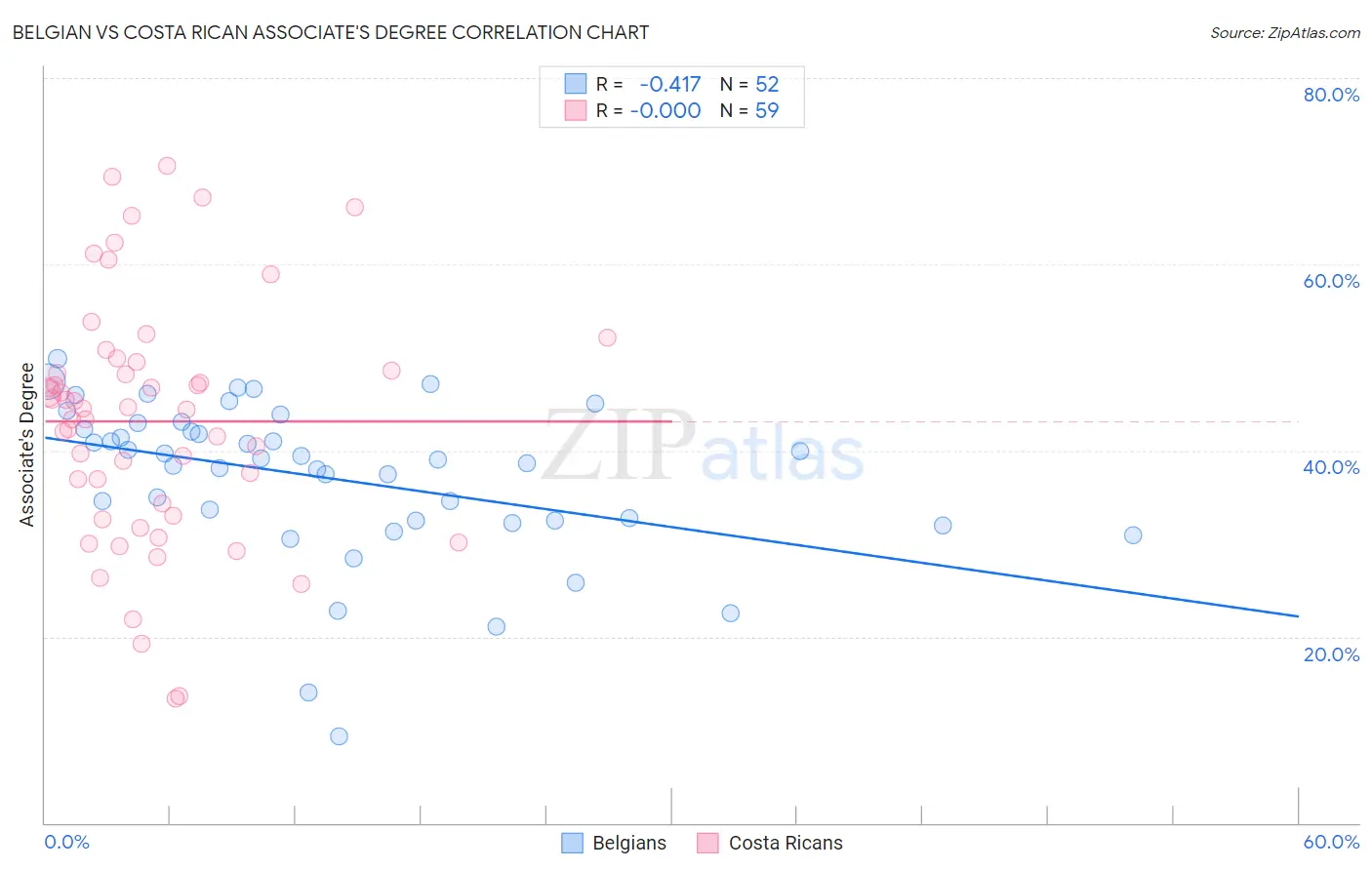This screenshot has width=1372, height=870.
Task: Click the pink Costa Ricans legend swatch
Action: 707,843
